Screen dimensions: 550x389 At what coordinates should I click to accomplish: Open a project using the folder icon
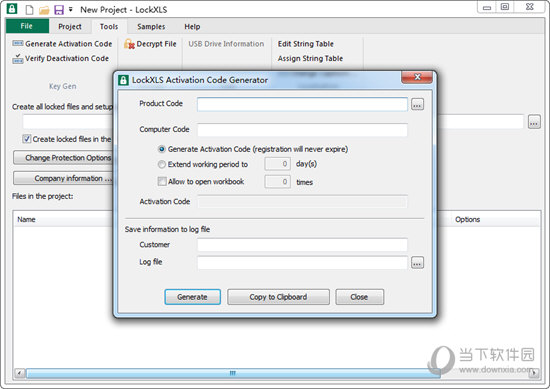[x=44, y=10]
